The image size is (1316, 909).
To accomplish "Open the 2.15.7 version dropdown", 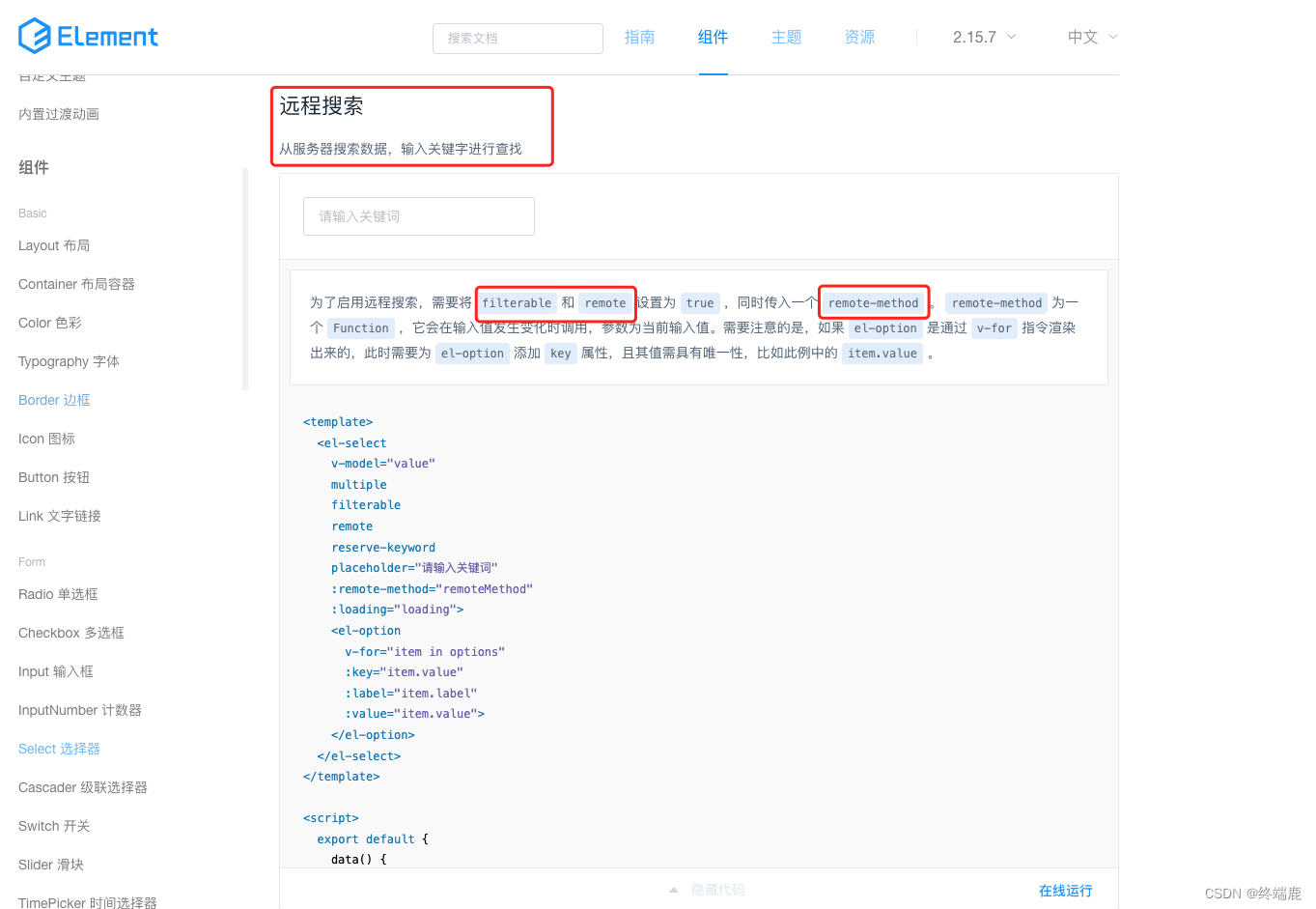I will tap(984, 37).
